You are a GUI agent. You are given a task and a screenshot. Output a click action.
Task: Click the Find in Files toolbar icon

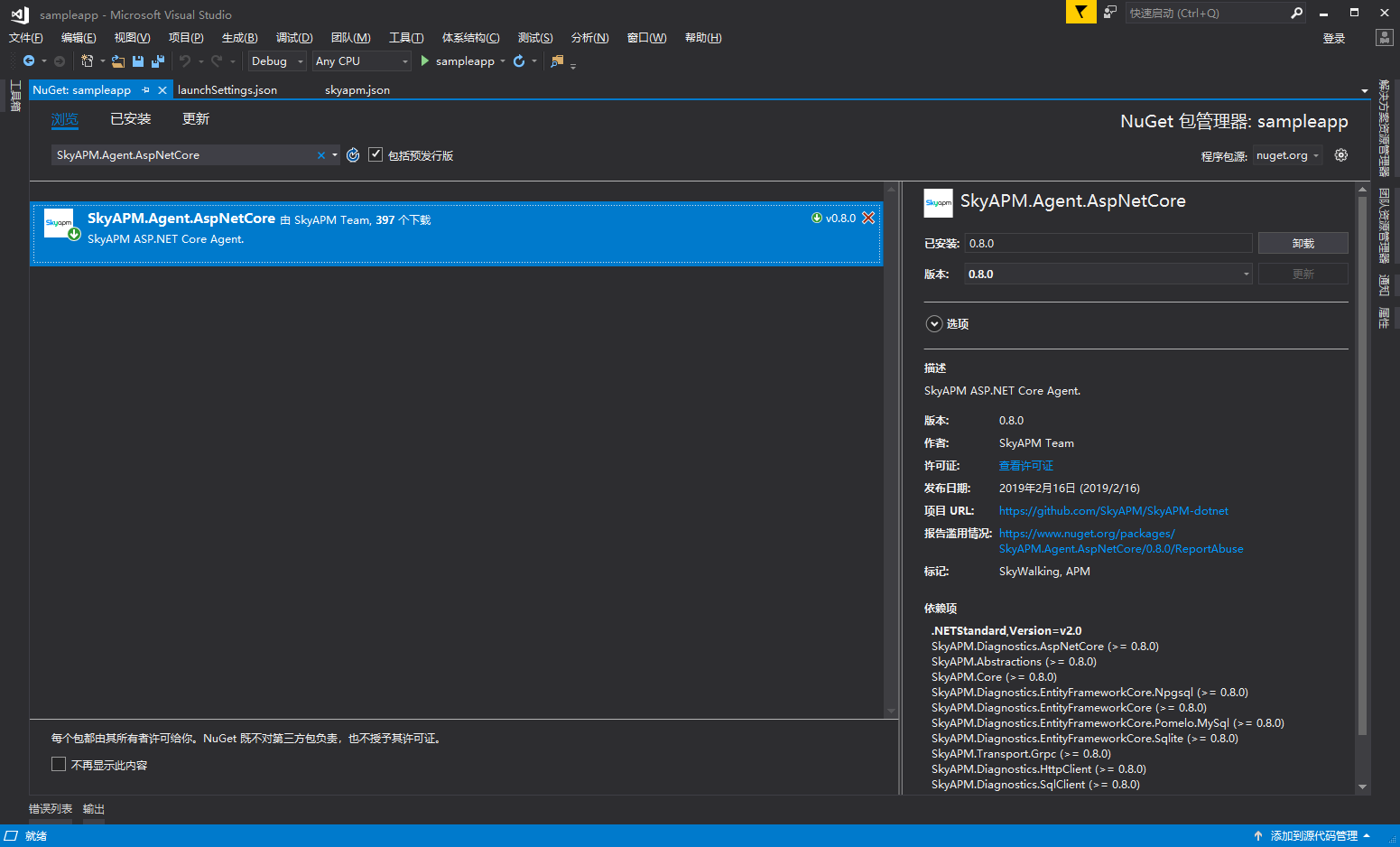pyautogui.click(x=557, y=60)
